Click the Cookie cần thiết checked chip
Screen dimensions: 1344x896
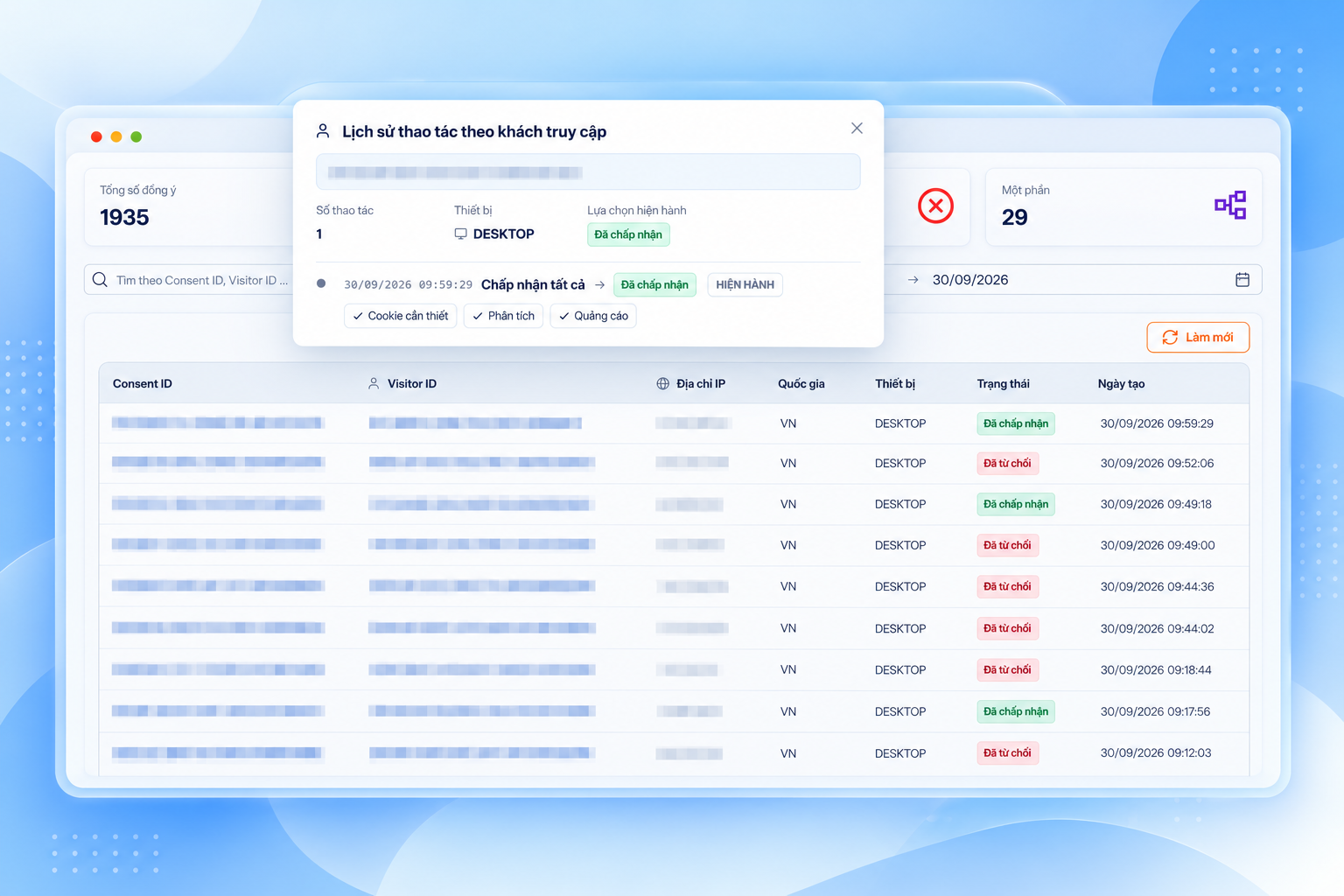pos(401,316)
